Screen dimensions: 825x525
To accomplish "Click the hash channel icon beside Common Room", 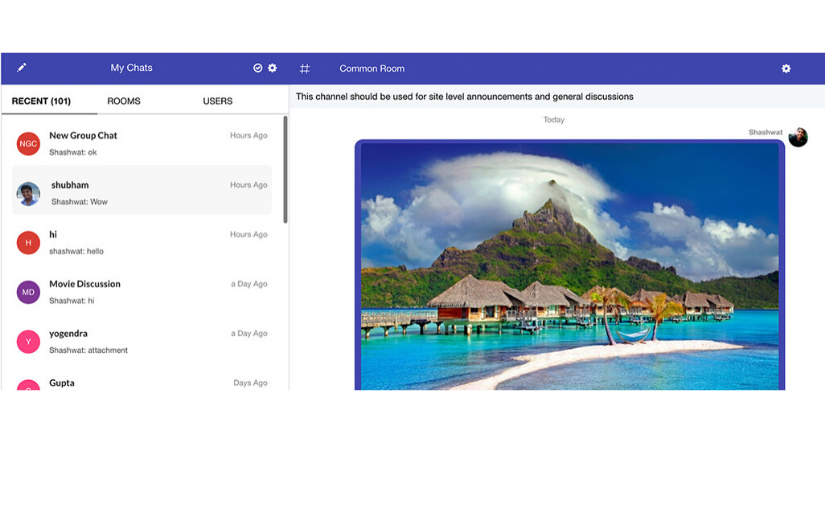I will click(305, 68).
